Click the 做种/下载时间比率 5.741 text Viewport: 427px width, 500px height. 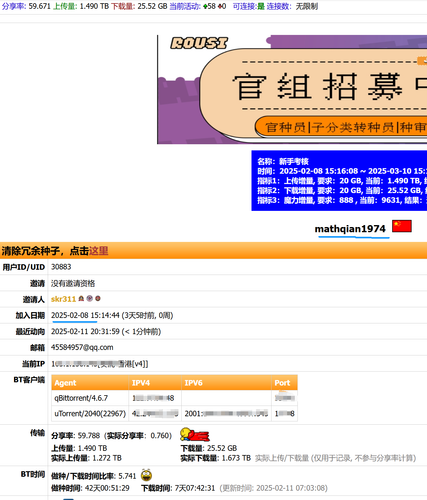[94, 476]
